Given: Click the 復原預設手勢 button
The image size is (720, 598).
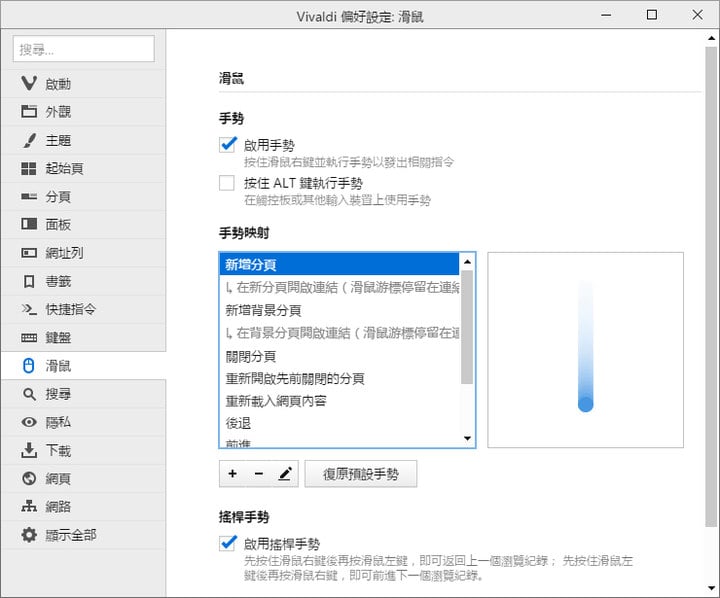Looking at the screenshot, I should point(361,474).
